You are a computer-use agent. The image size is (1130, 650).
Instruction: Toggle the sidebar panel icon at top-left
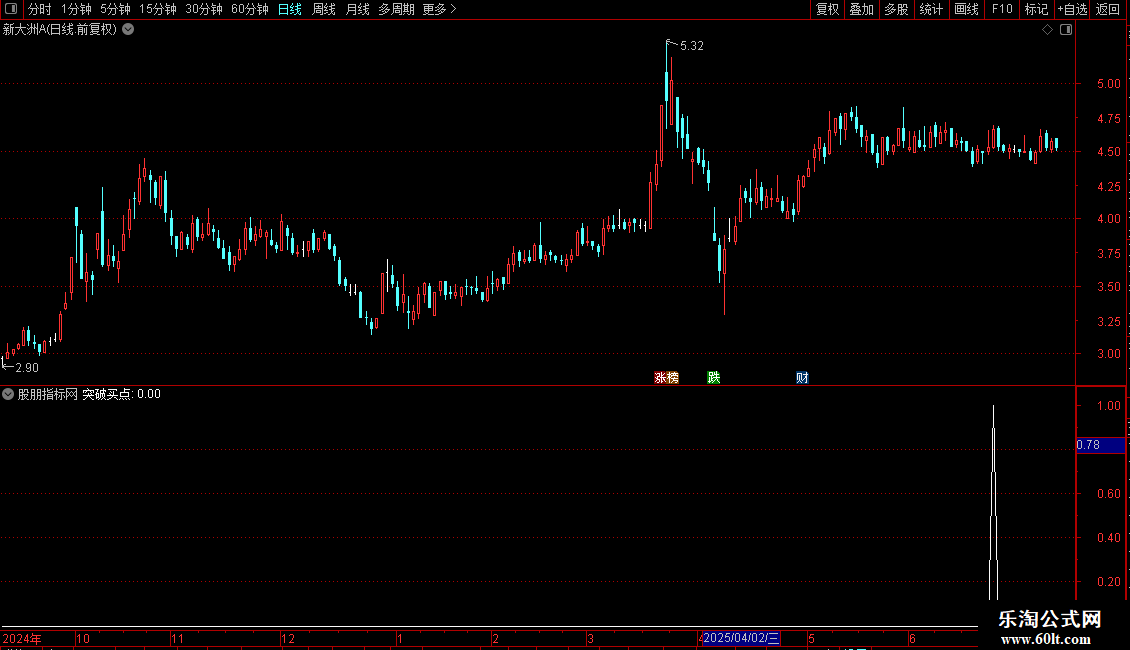[11, 9]
